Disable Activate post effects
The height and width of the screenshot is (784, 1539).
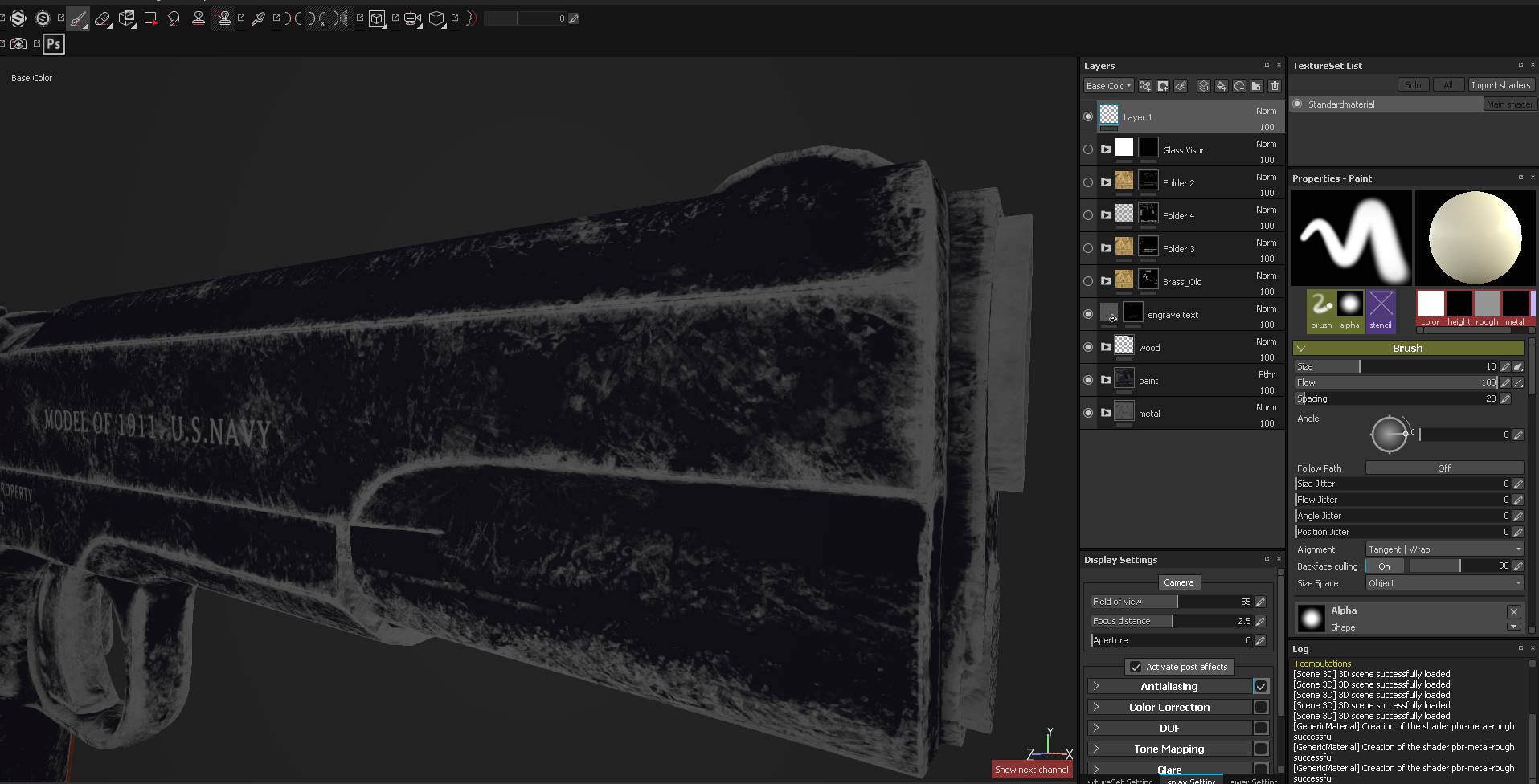click(x=1136, y=667)
